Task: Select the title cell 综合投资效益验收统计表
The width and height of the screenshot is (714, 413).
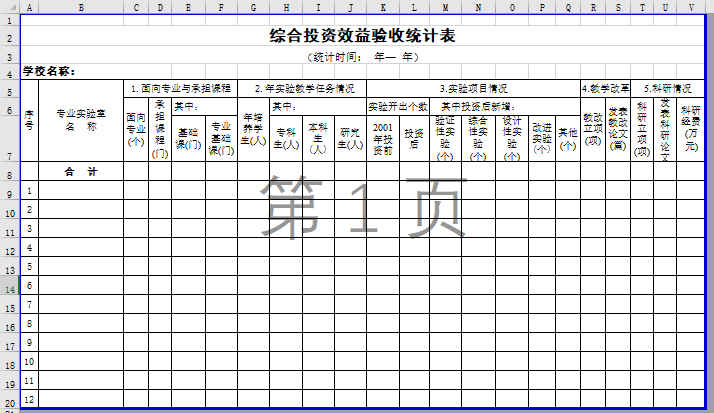Action: tap(362, 36)
